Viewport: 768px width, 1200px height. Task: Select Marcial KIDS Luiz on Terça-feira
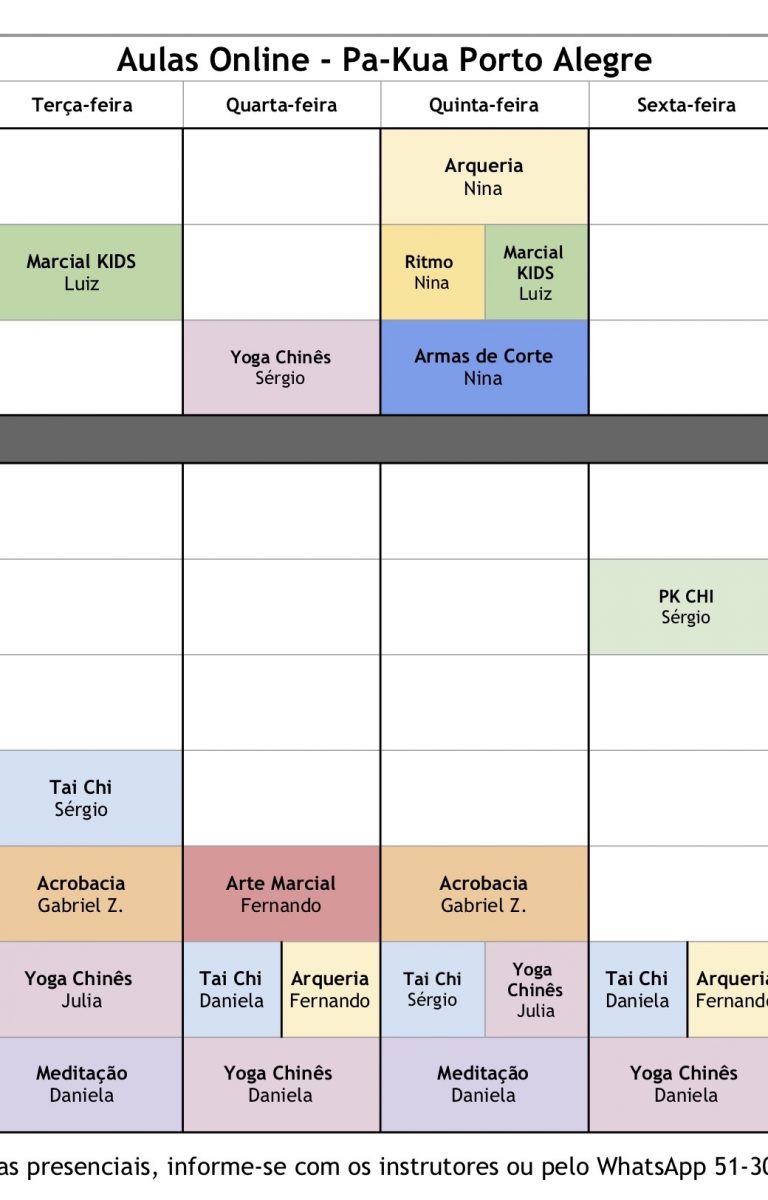[82, 272]
